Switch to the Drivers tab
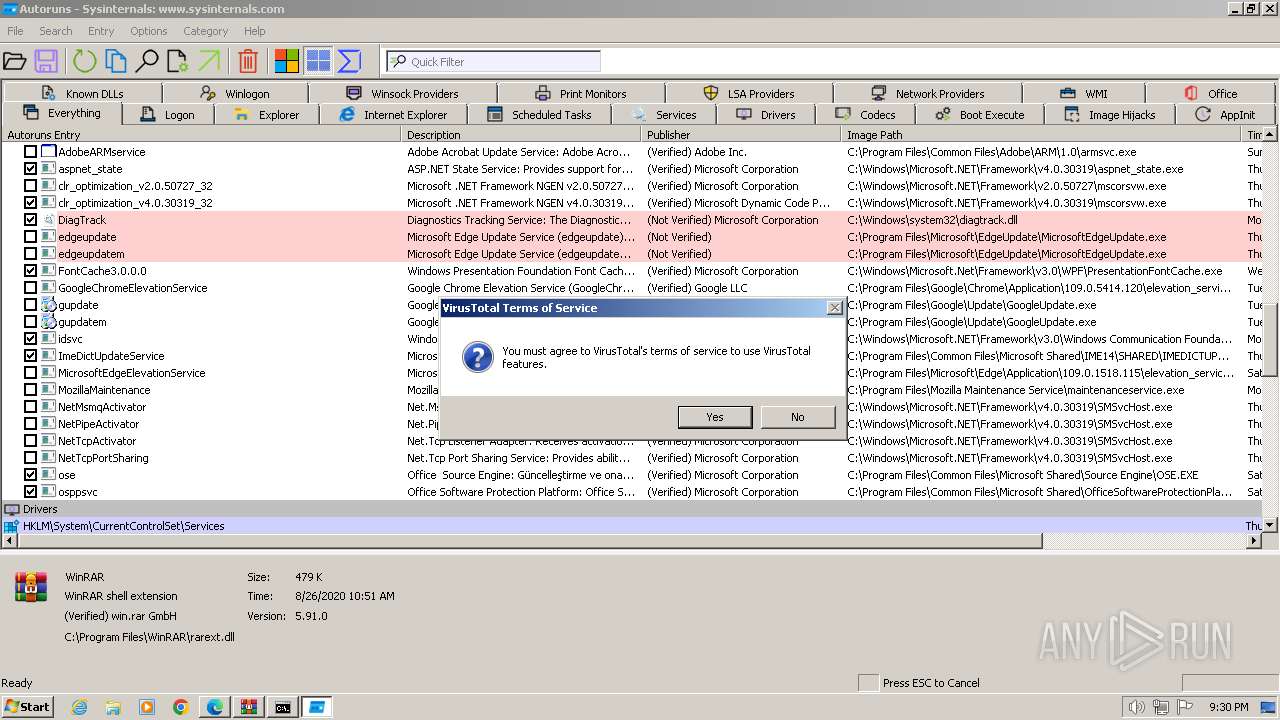The height and width of the screenshot is (720, 1280). (767, 115)
